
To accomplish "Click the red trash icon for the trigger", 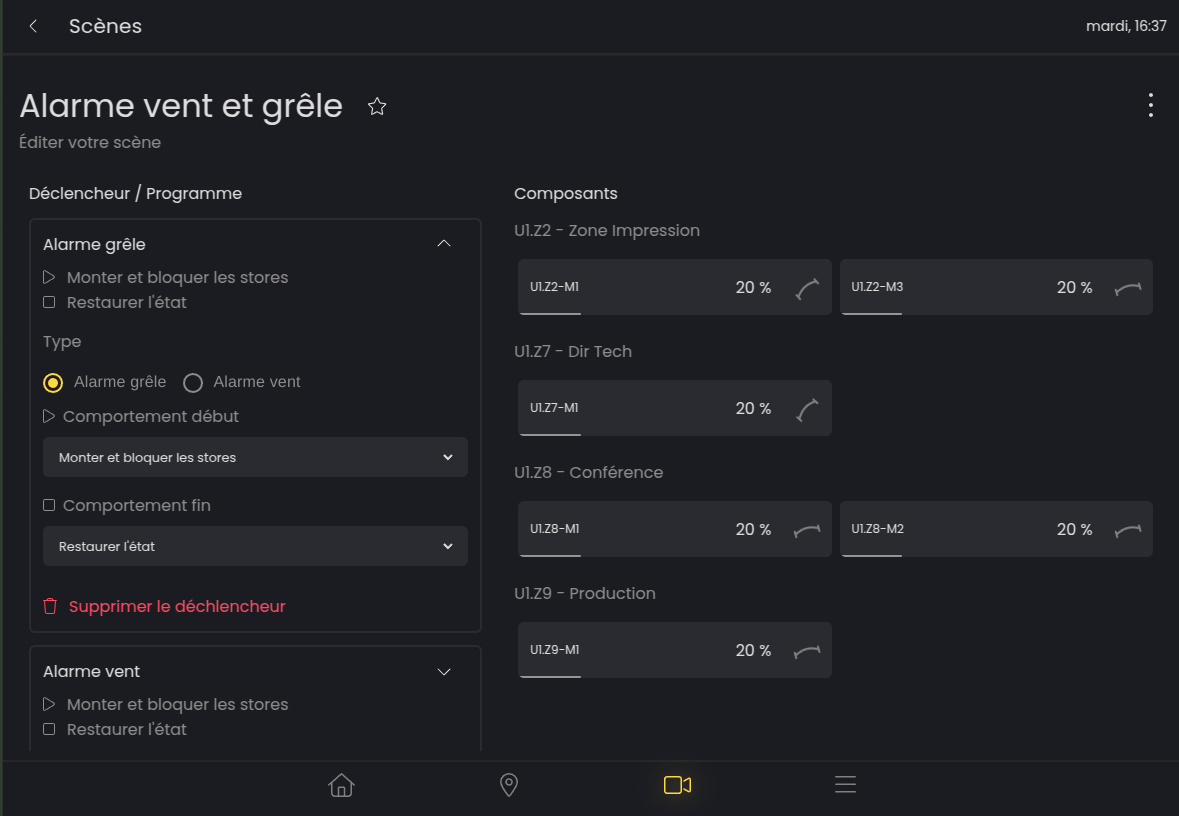I will click(50, 606).
